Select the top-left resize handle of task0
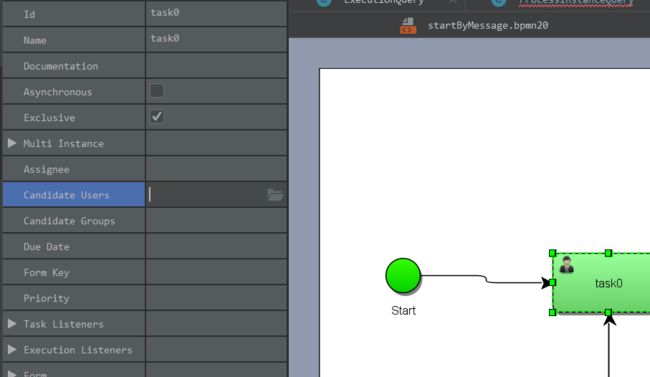This screenshot has width=650, height=377. (552, 253)
